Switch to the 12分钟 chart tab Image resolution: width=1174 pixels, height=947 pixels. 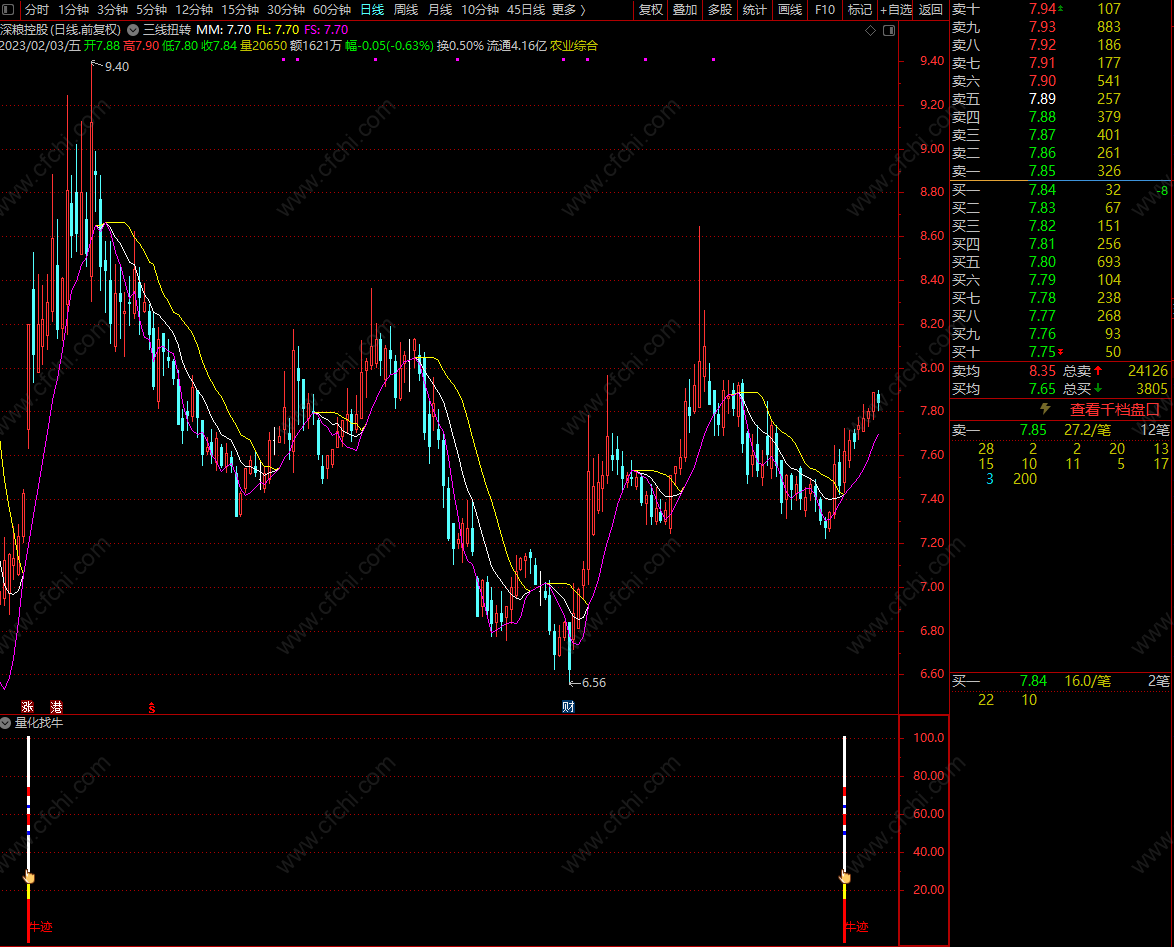(x=194, y=10)
